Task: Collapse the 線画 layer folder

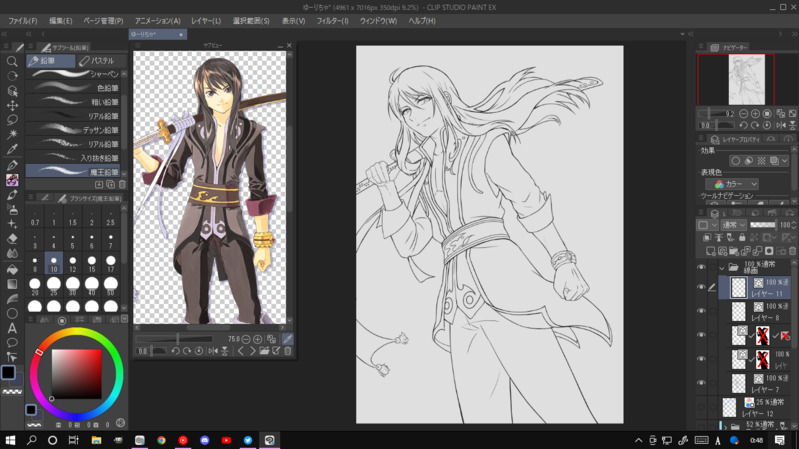Action: pyautogui.click(x=722, y=268)
